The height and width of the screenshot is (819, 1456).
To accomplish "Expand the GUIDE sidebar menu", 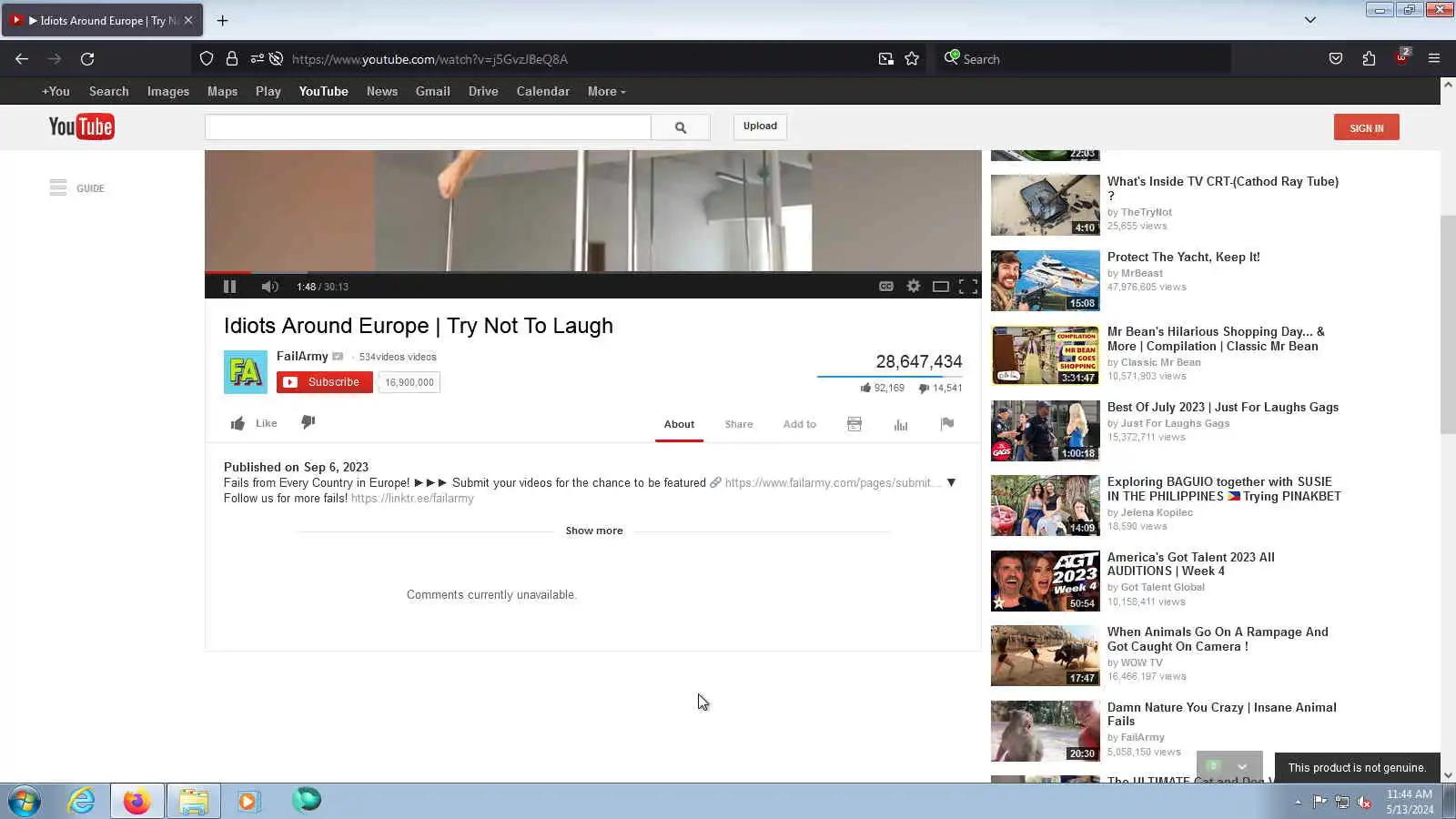I will pos(77,188).
